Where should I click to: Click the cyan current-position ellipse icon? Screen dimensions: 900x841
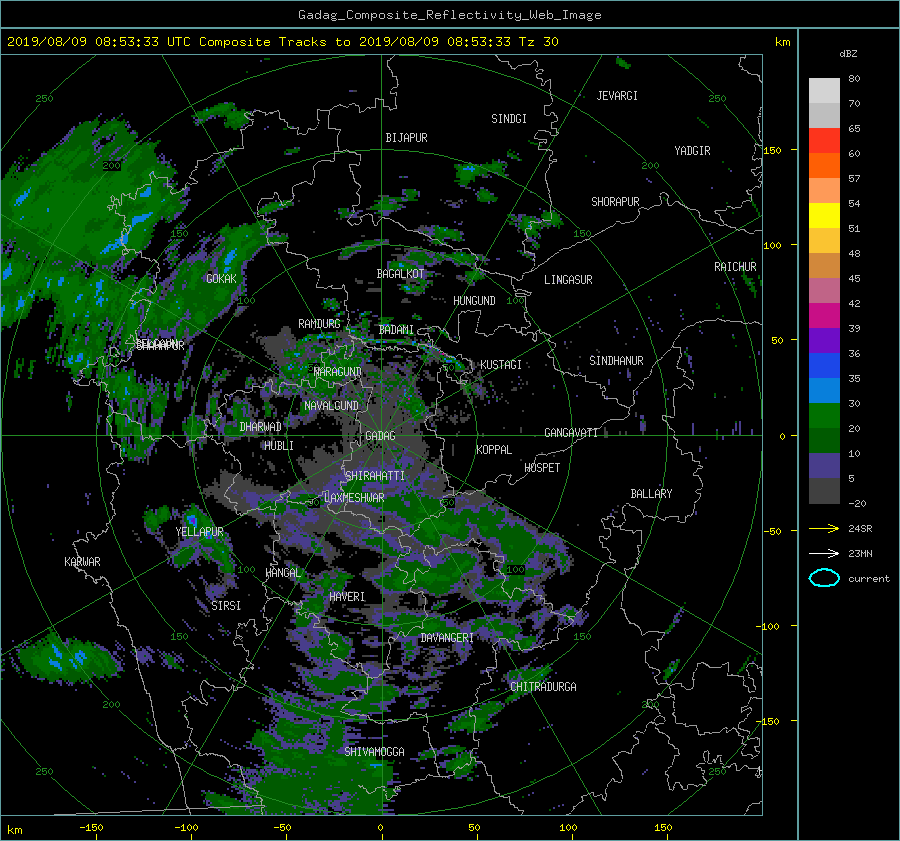[x=824, y=578]
